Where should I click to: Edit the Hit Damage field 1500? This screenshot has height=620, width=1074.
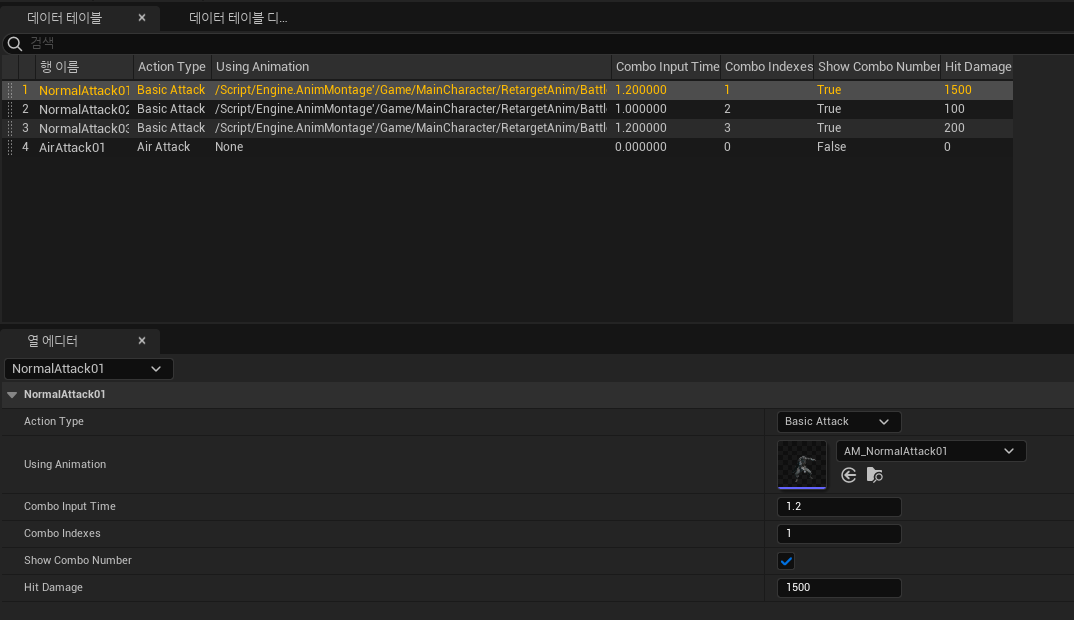click(839, 587)
